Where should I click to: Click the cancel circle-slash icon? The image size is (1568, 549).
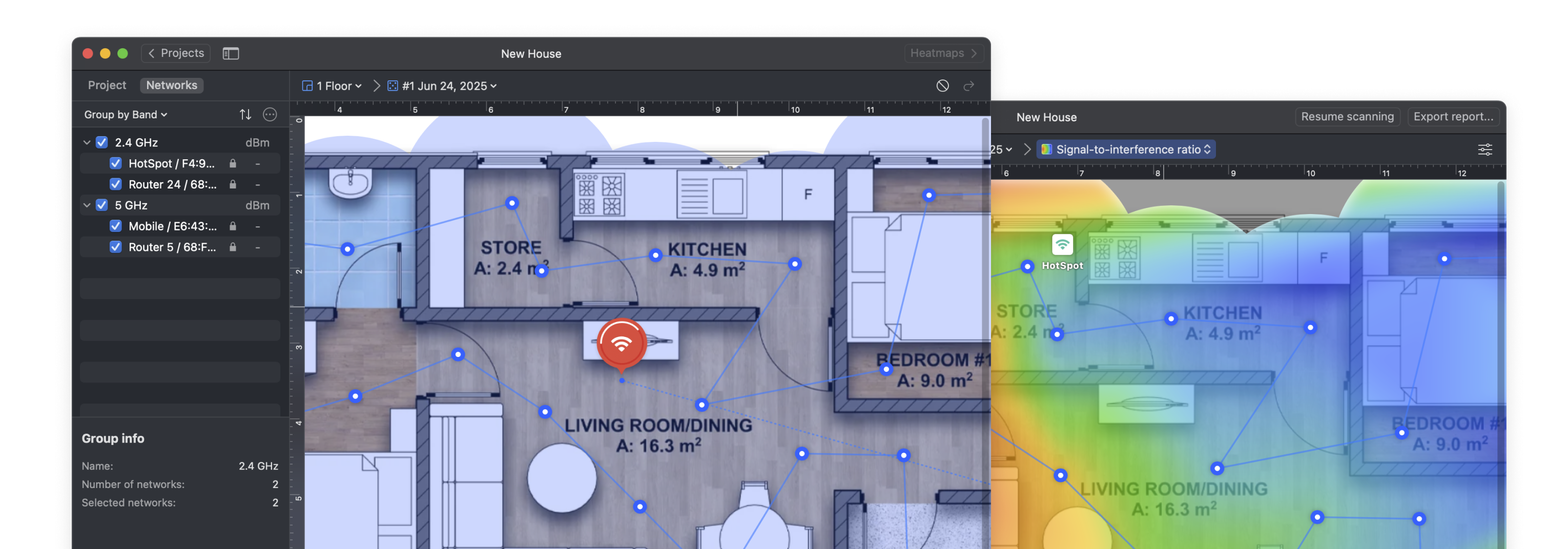[x=942, y=86]
